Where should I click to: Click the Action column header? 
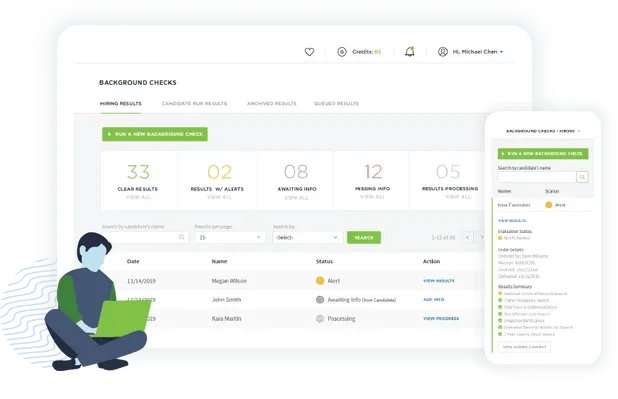pyautogui.click(x=431, y=261)
